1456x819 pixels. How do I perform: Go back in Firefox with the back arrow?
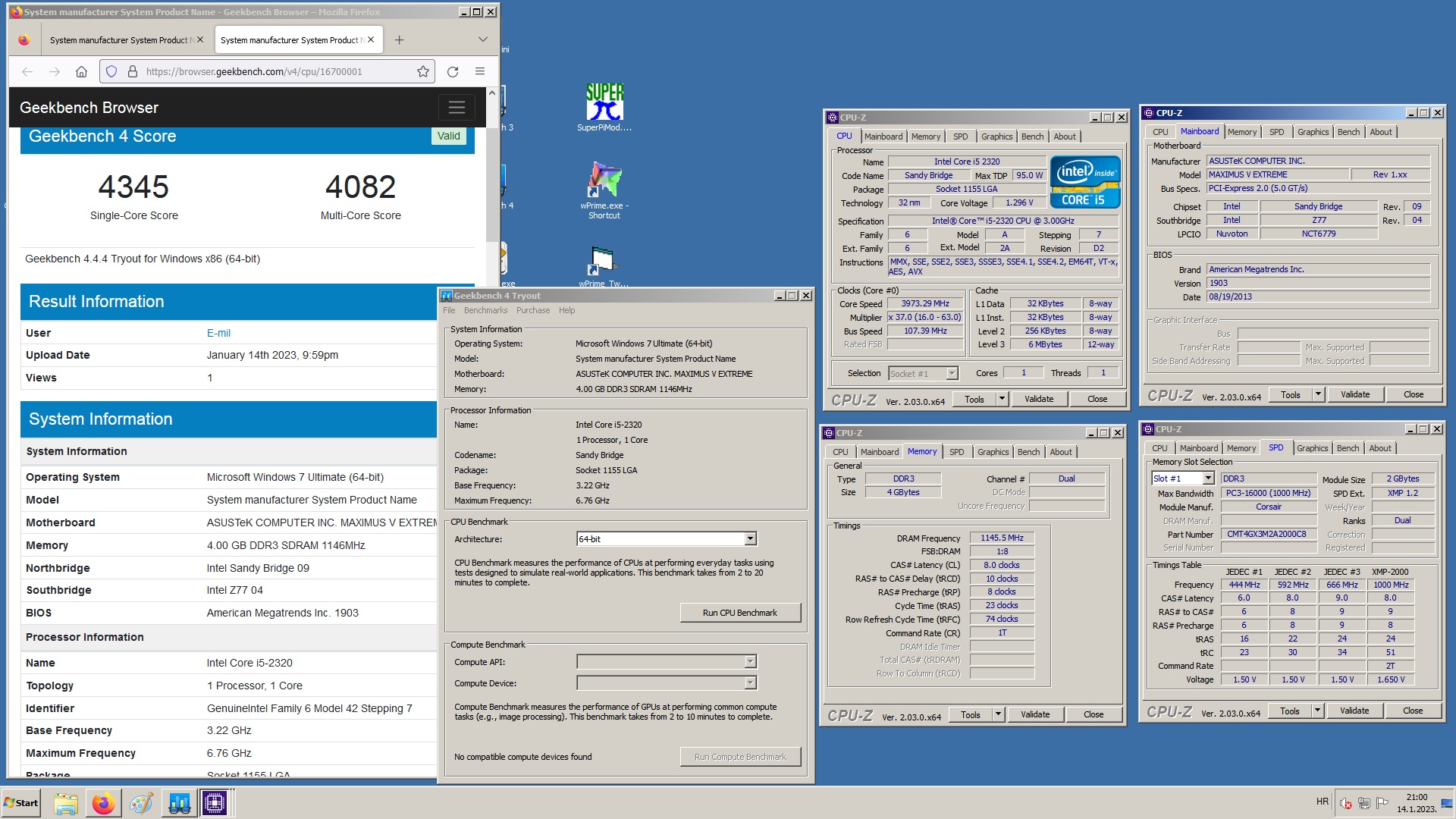(27, 71)
